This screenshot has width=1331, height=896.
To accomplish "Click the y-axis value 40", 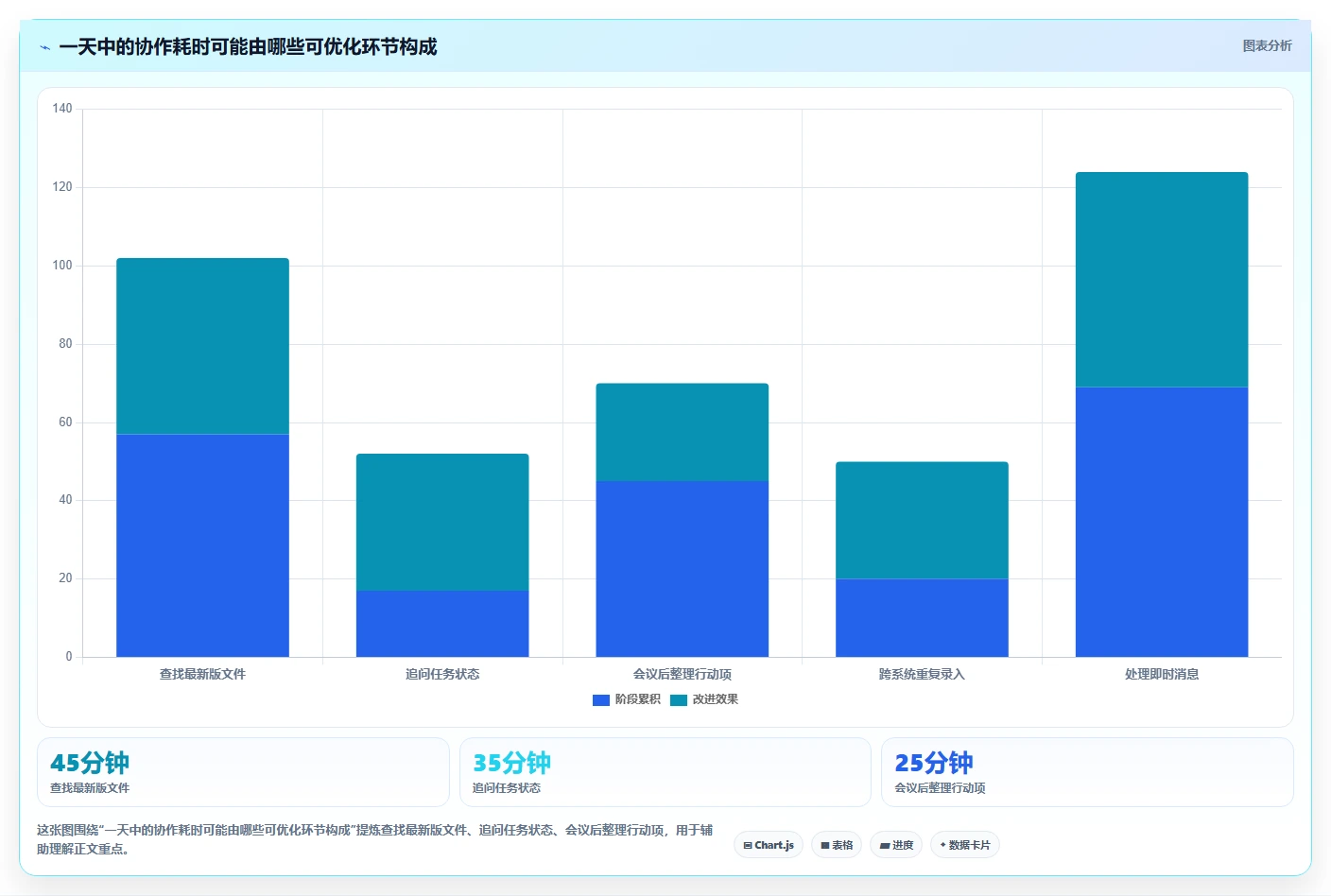I will pos(65,500).
